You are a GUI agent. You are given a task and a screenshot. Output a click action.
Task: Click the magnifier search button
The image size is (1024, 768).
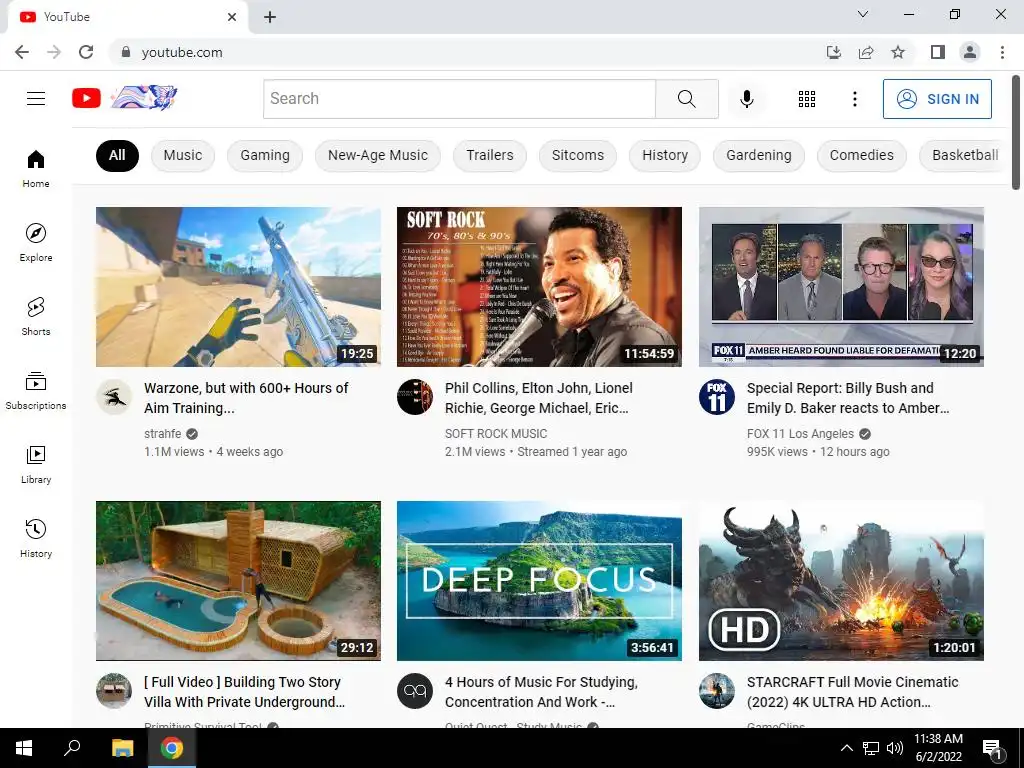click(686, 99)
